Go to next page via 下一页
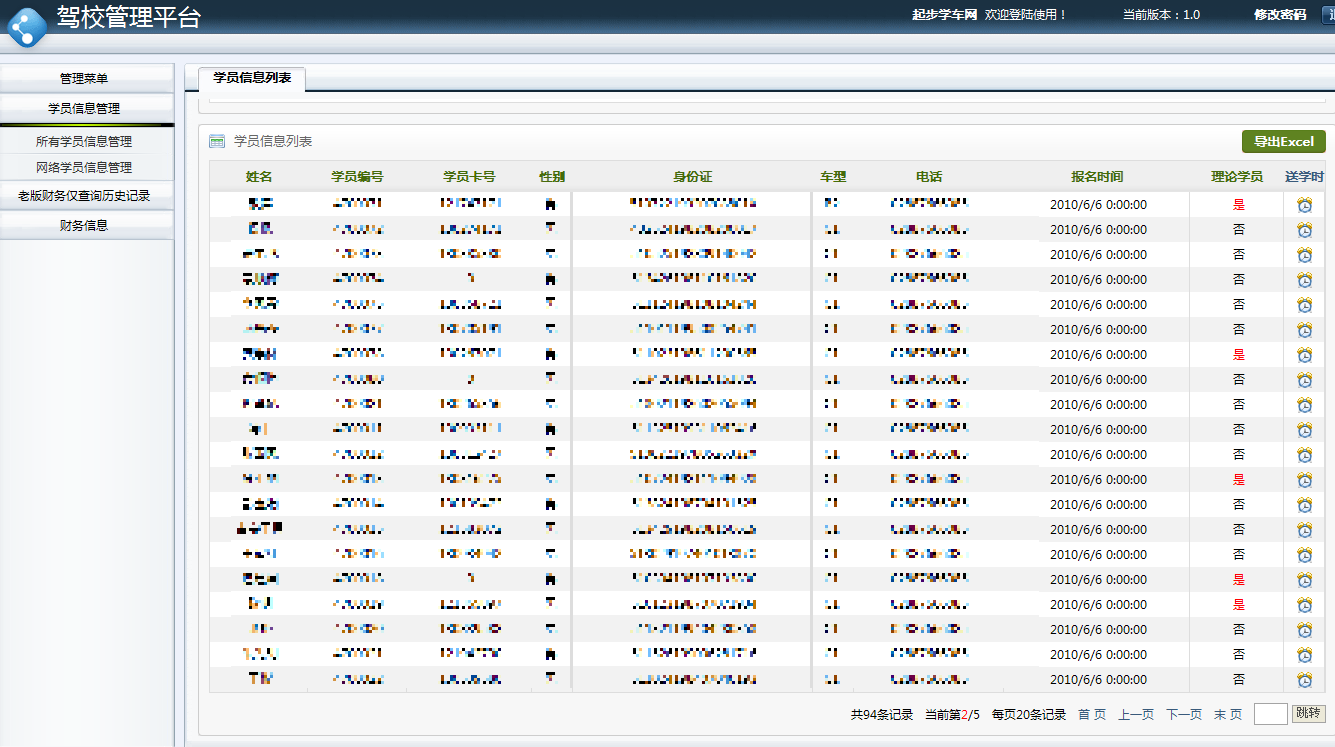The width and height of the screenshot is (1335, 747). (x=1184, y=715)
